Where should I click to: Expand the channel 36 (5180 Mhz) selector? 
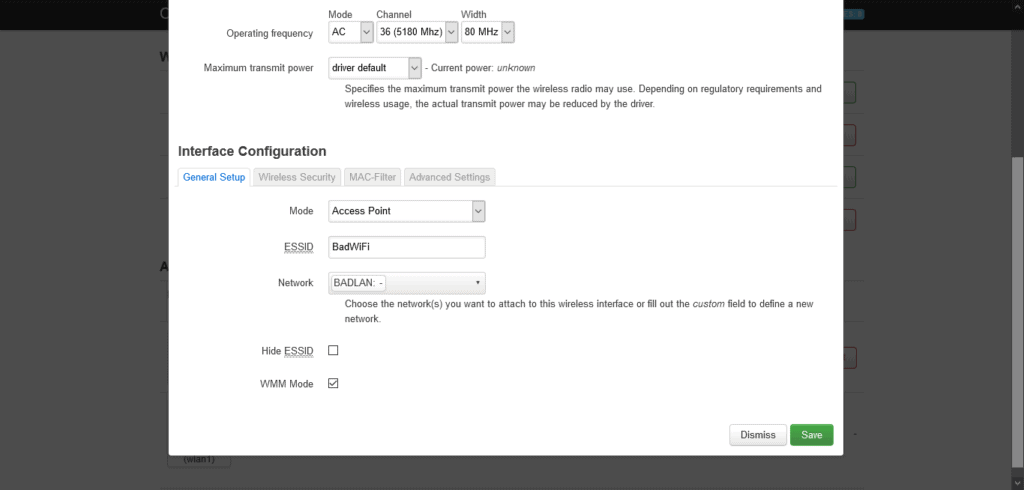pos(417,32)
